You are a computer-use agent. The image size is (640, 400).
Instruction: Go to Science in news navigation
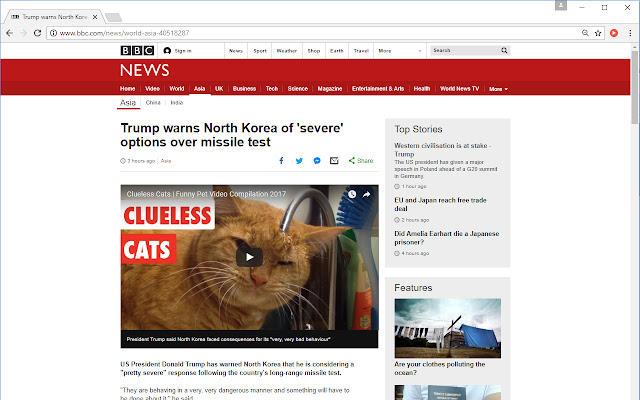[298, 89]
